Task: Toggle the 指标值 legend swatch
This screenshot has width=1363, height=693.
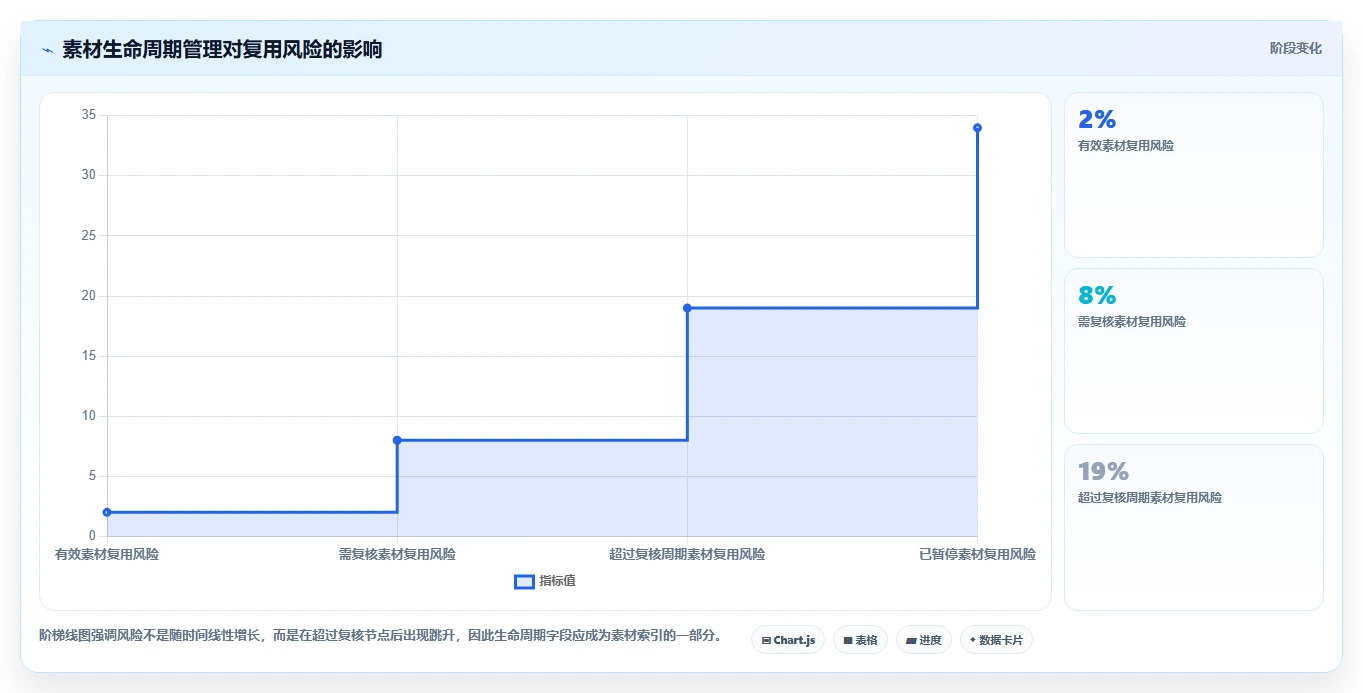Action: pos(524,582)
